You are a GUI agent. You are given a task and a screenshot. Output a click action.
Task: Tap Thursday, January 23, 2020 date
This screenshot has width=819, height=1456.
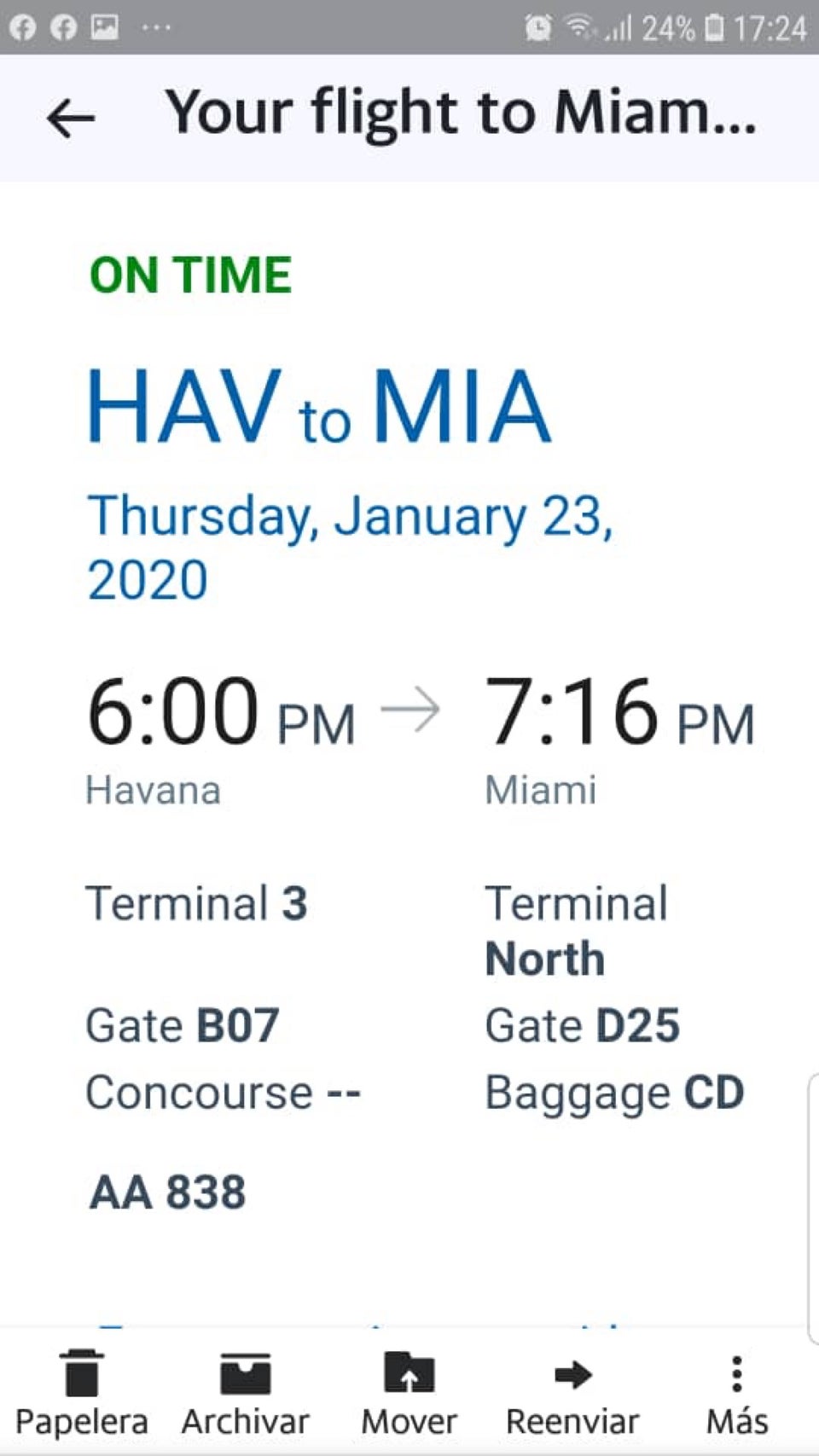350,547
